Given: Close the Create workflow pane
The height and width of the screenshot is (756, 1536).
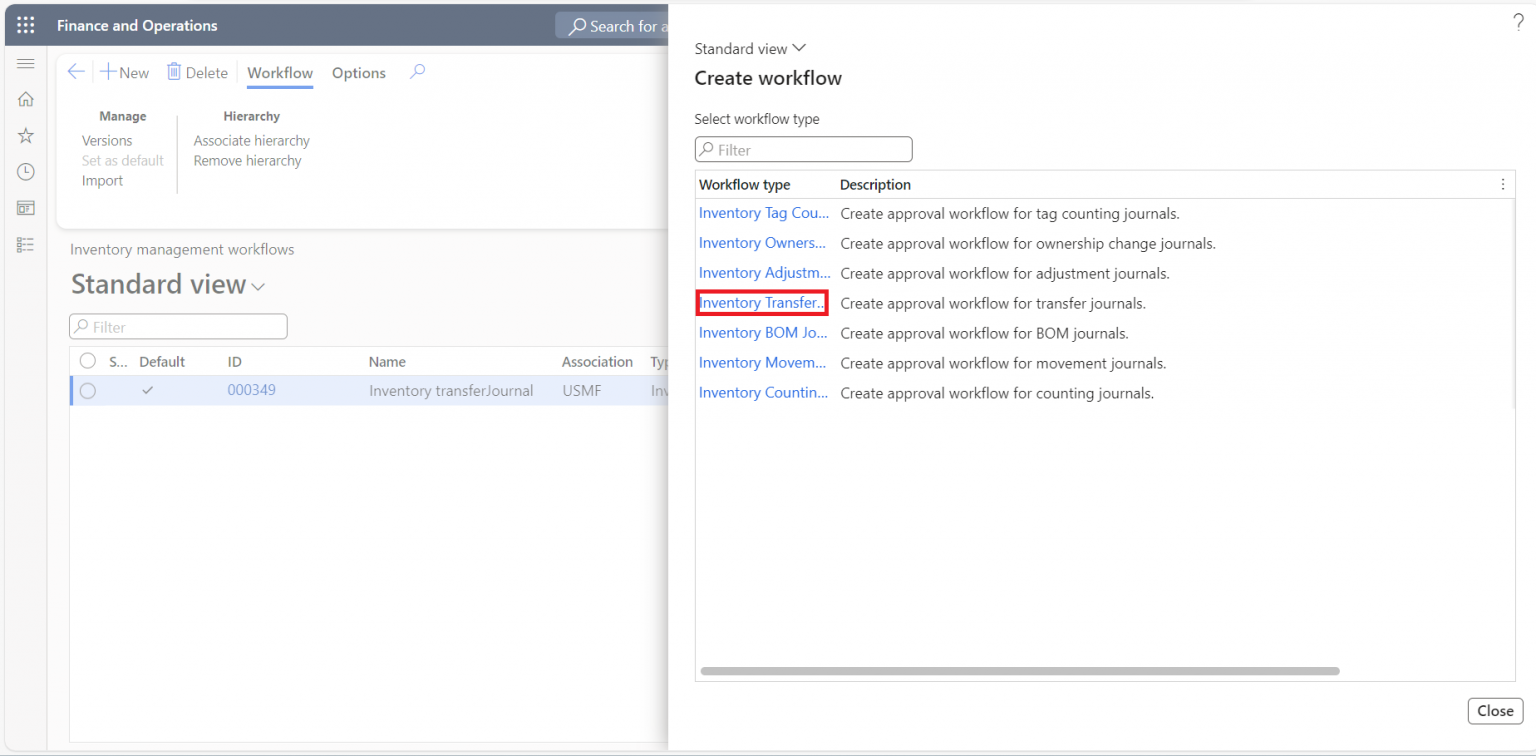Looking at the screenshot, I should 1495,711.
